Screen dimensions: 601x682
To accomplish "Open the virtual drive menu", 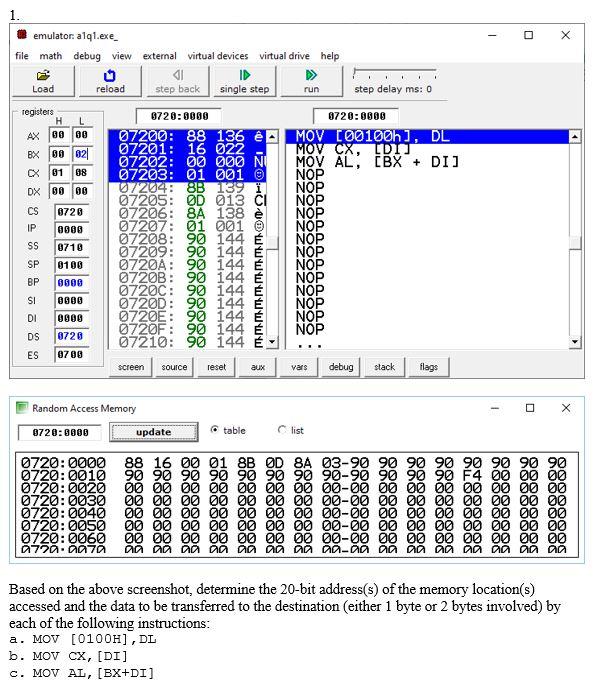I will [284, 56].
